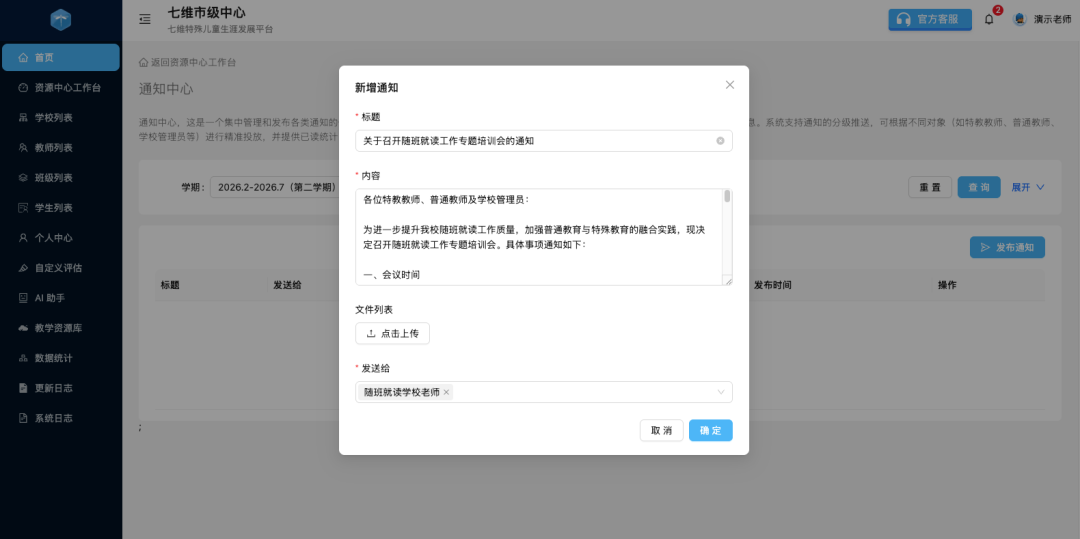The image size is (1080, 539).
Task: Click the 系统日志 icon
Action: [23, 418]
